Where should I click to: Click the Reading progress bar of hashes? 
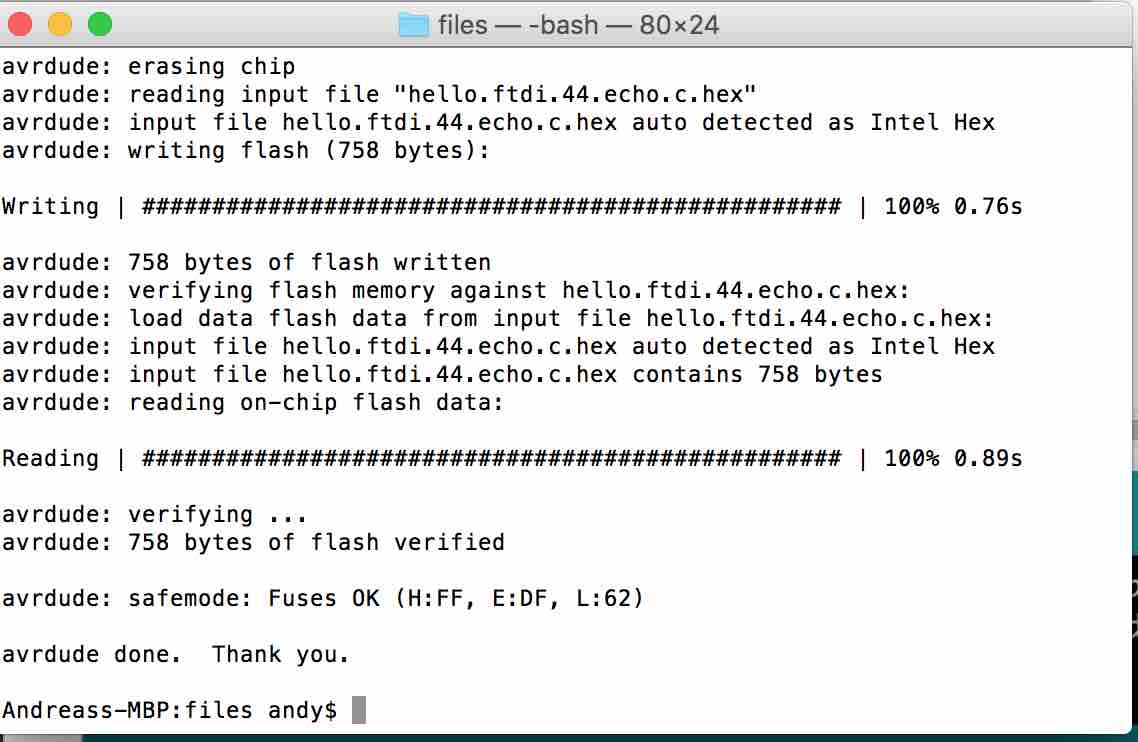pyautogui.click(x=491, y=459)
